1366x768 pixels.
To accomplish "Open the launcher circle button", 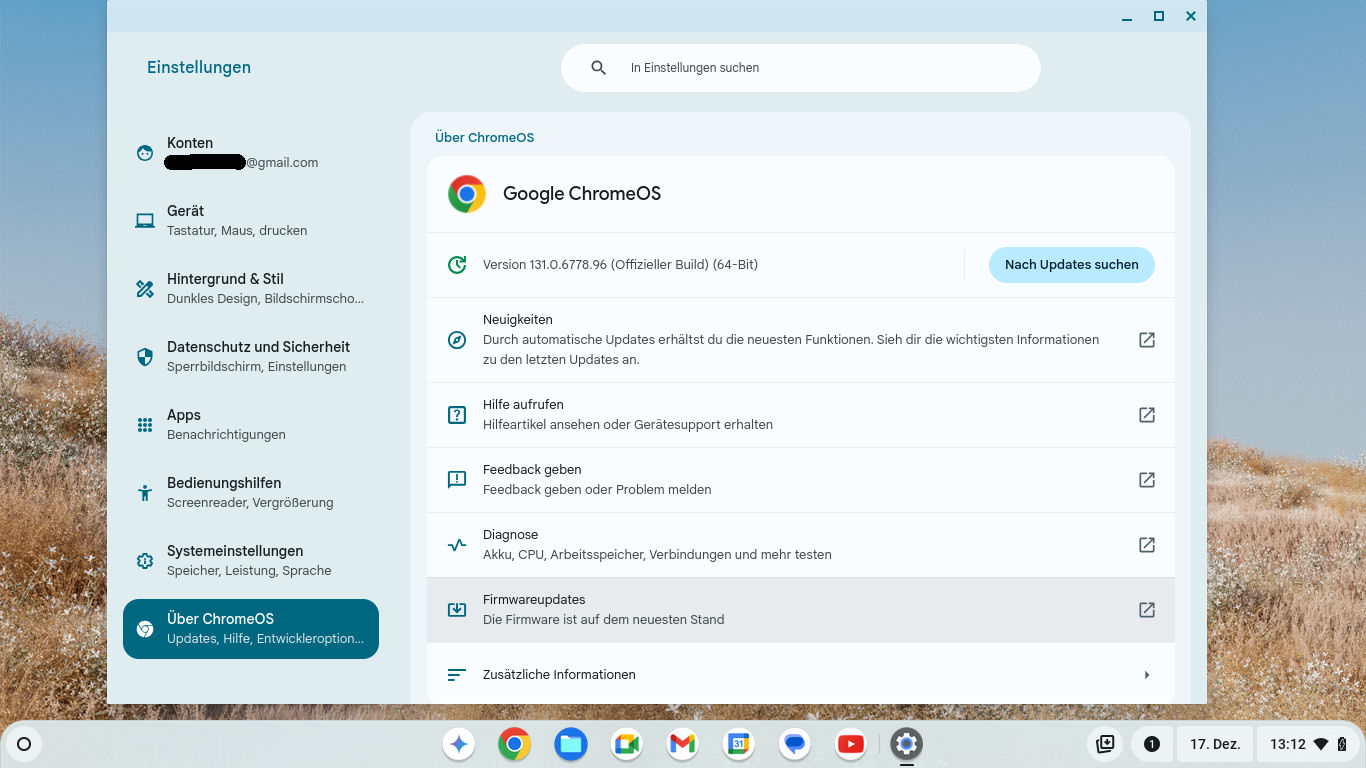I will tap(25, 744).
